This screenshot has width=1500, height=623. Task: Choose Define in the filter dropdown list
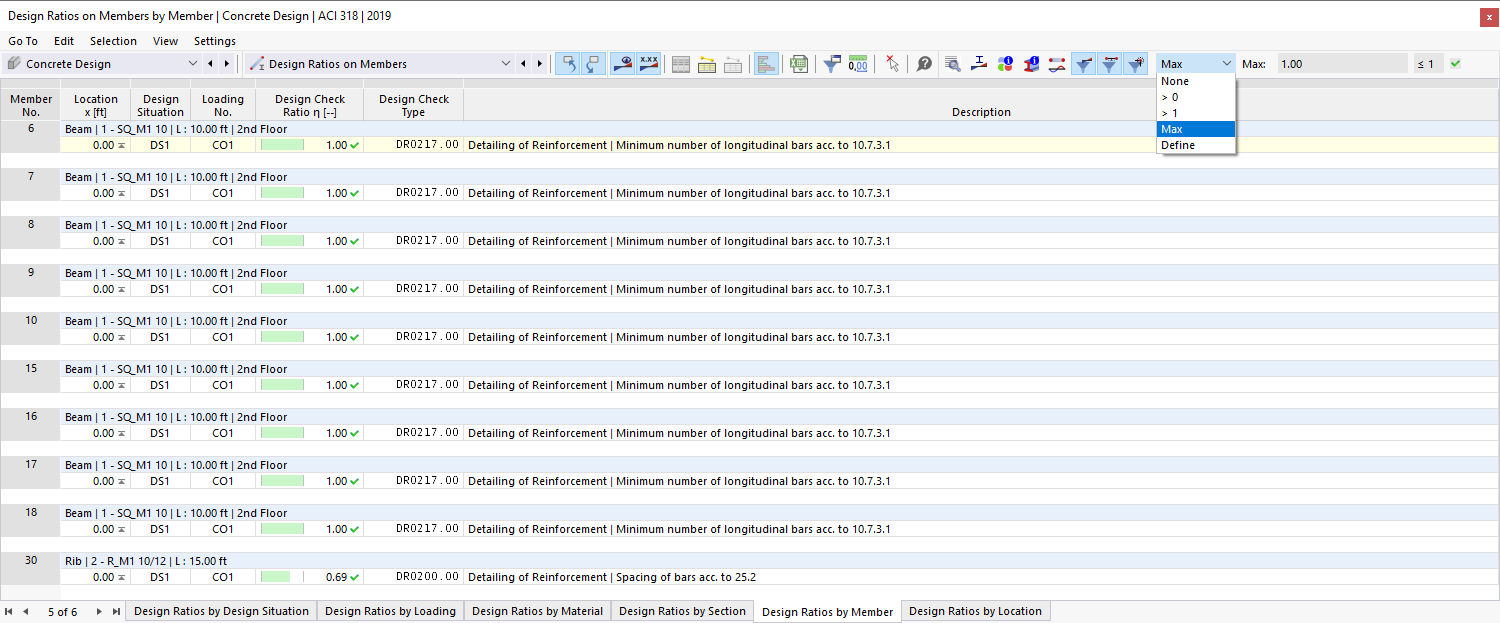pos(1196,145)
